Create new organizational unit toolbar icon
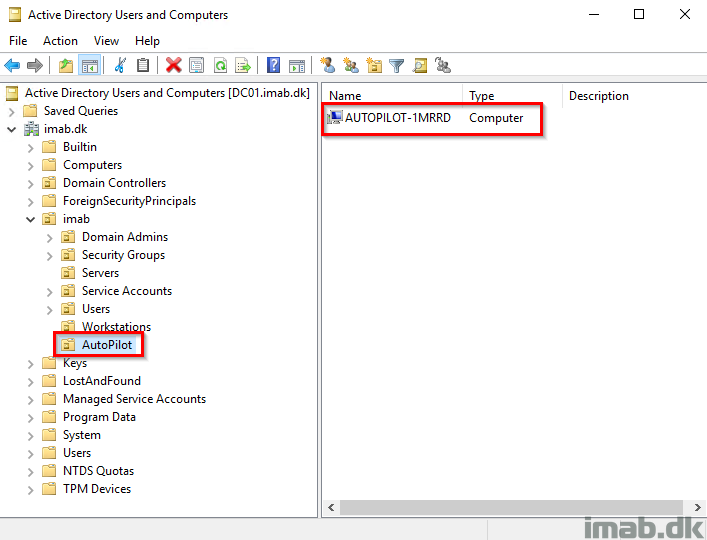The width and height of the screenshot is (707, 540). coord(374,66)
